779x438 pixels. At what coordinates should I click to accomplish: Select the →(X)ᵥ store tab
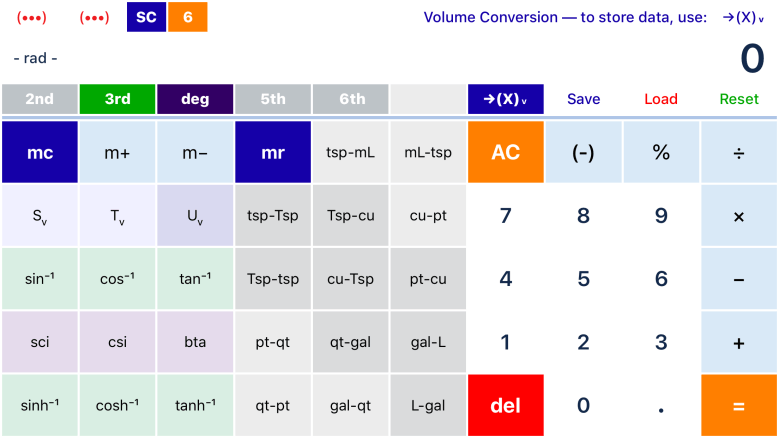tap(505, 99)
